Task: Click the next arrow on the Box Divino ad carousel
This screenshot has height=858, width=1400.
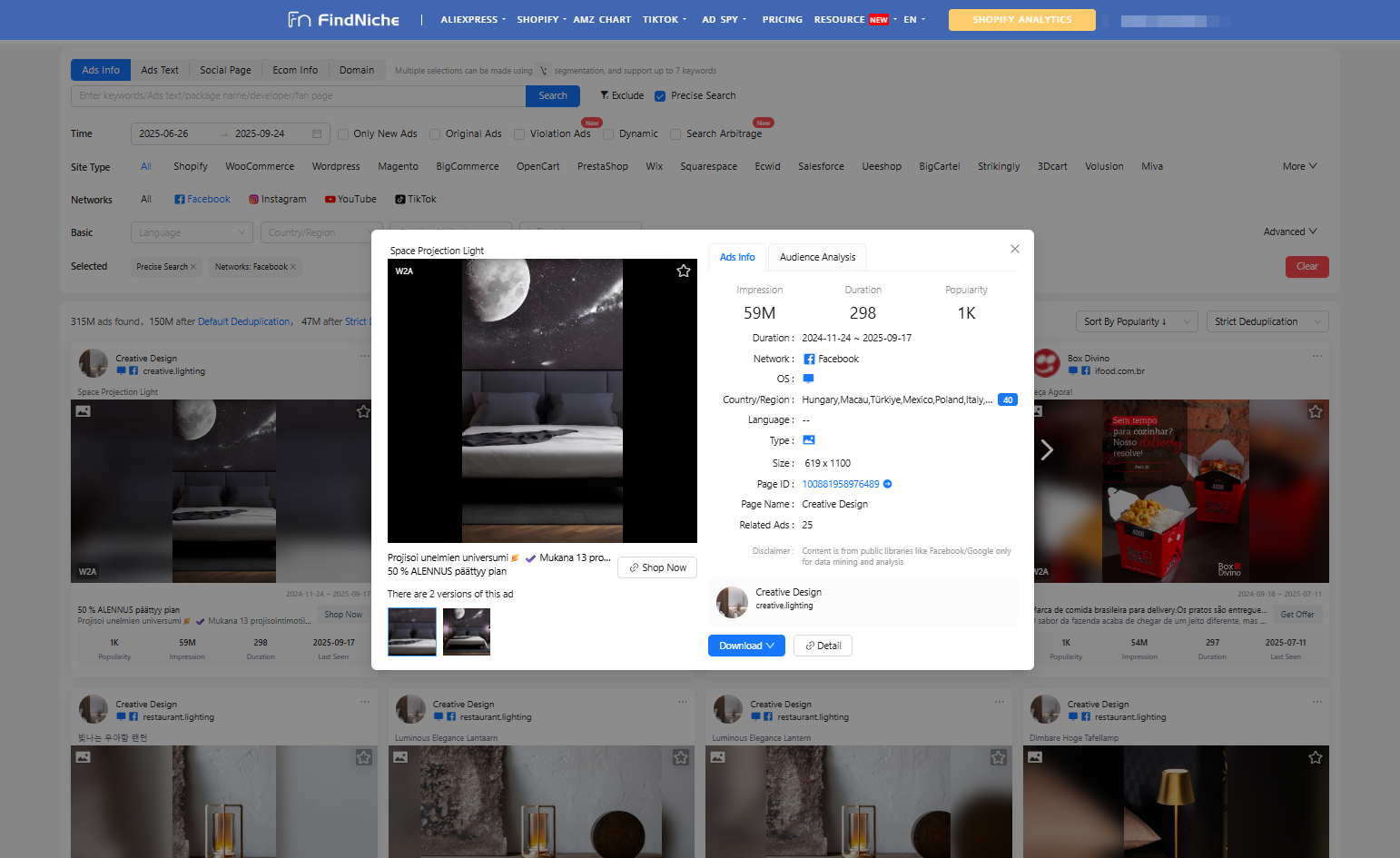Action: coord(1048,449)
